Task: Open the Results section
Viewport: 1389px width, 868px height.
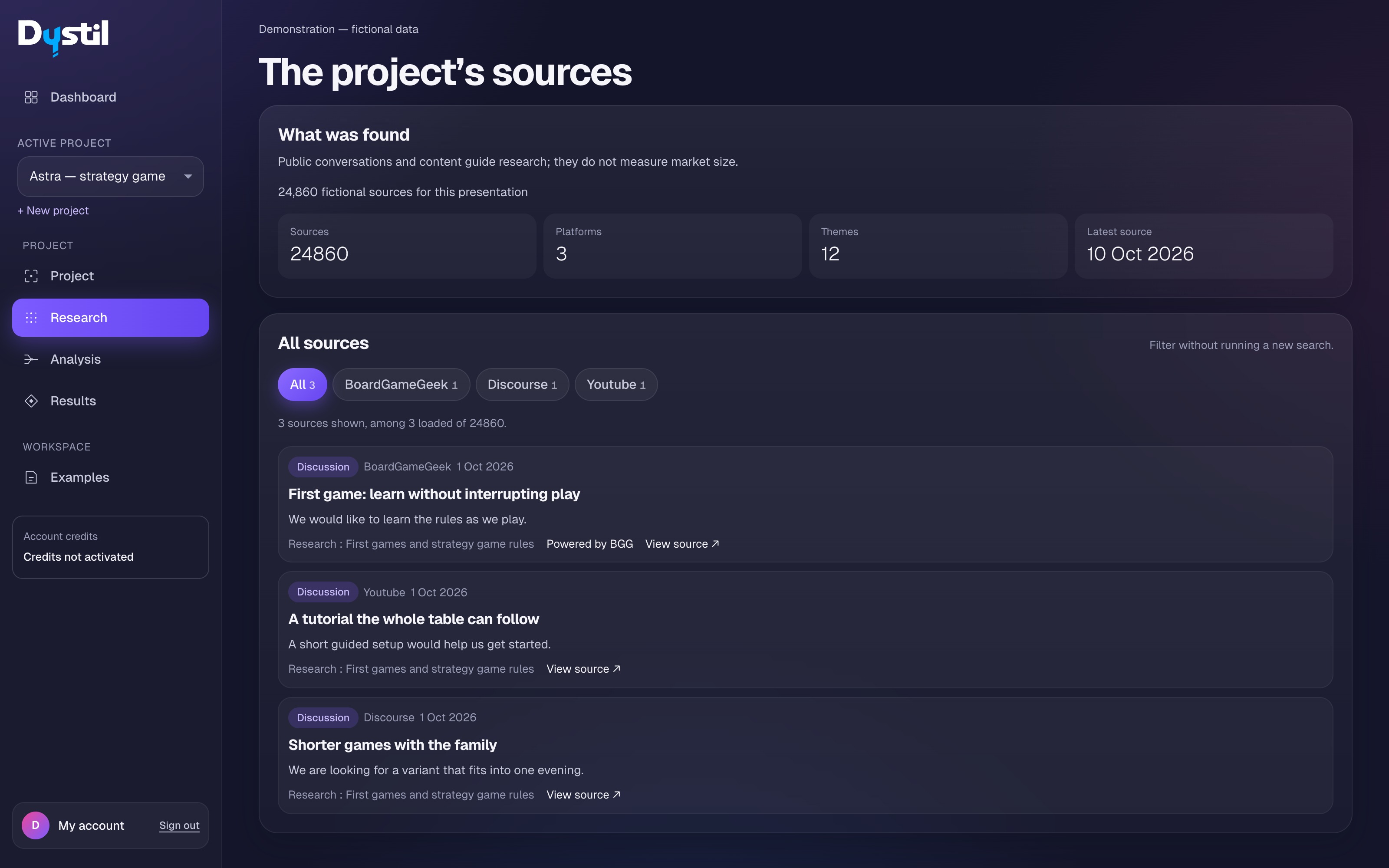Action: [110, 401]
